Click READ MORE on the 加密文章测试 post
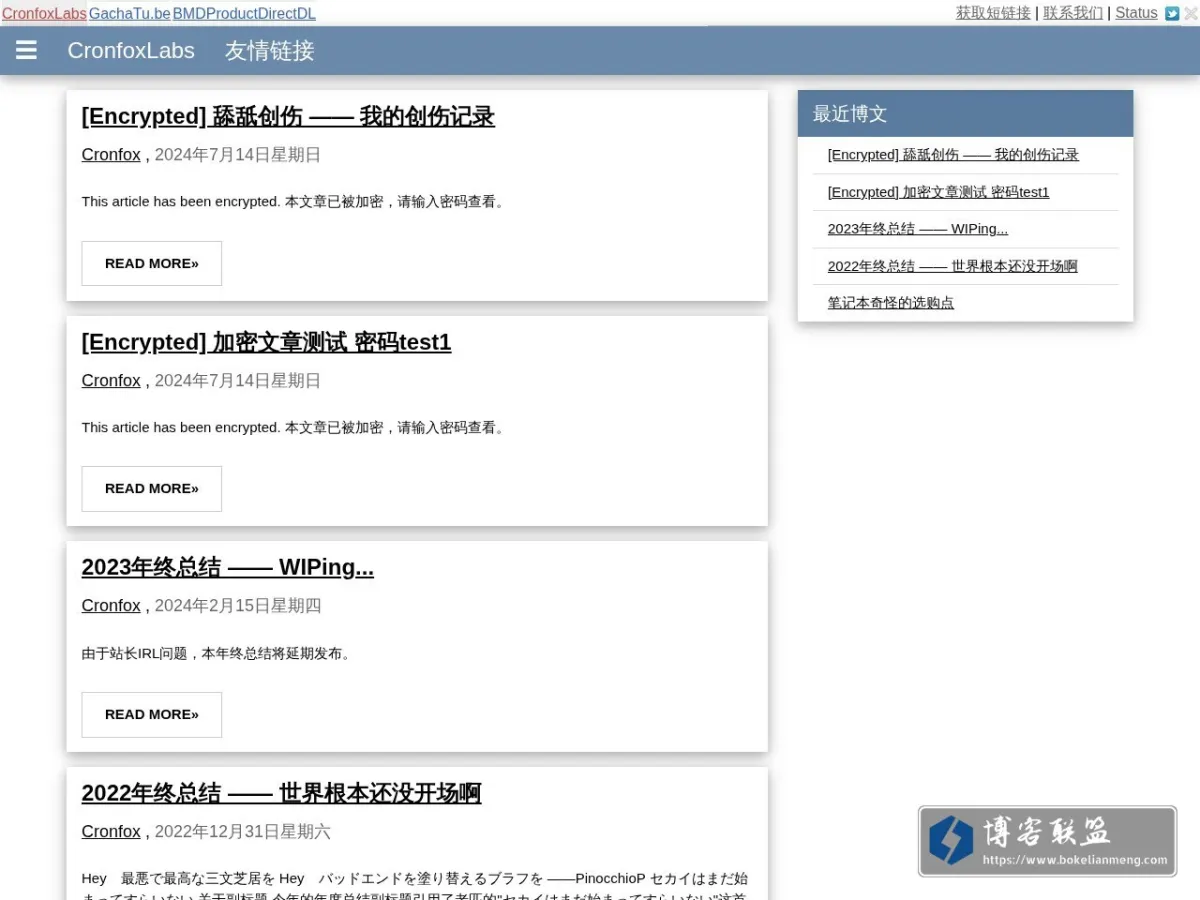Image resolution: width=1200 pixels, height=900 pixels. (152, 488)
